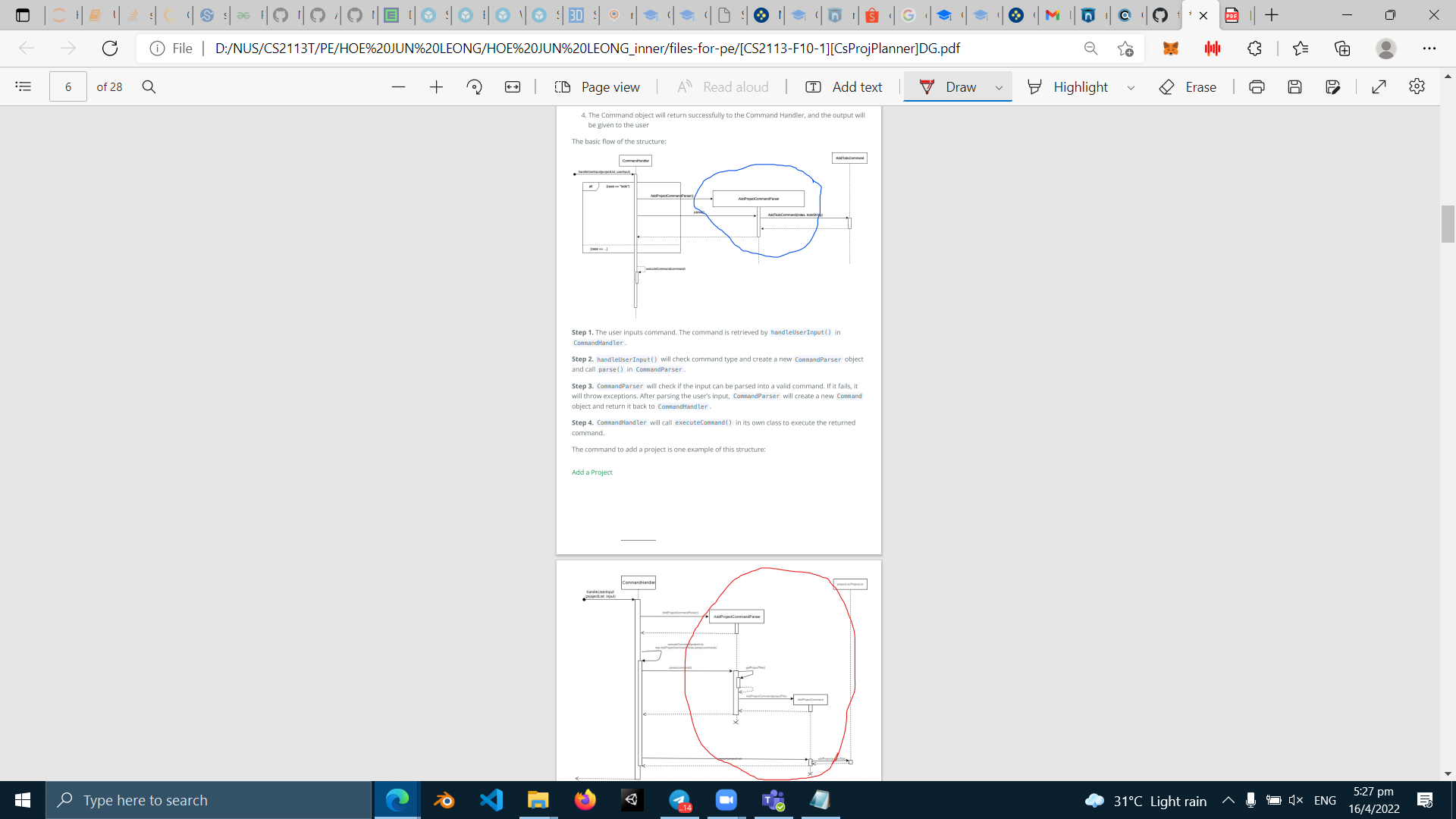Expand the Draw pen options dropdown
The width and height of the screenshot is (1456, 819).
tap(999, 88)
